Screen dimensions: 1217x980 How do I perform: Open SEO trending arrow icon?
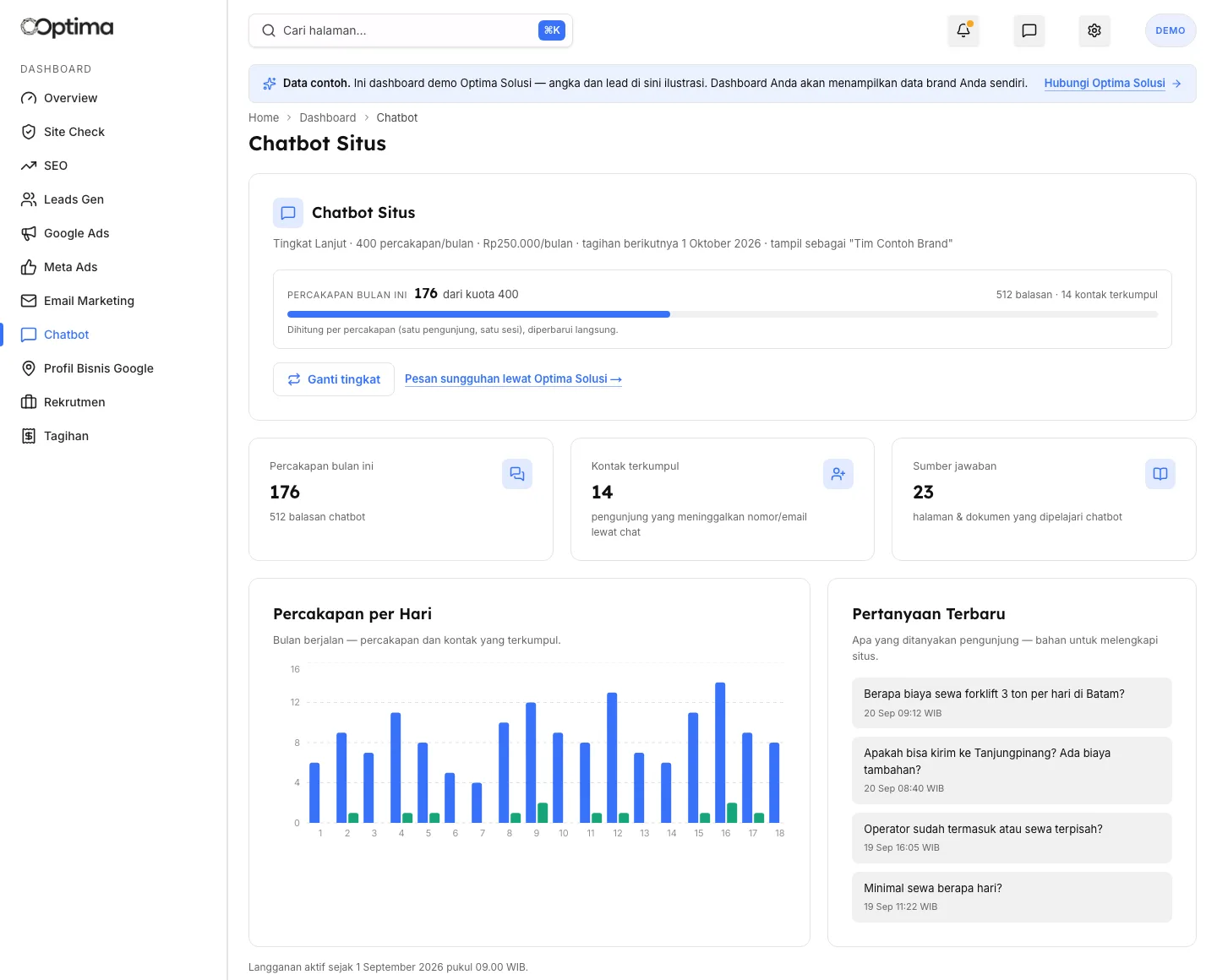point(29,166)
